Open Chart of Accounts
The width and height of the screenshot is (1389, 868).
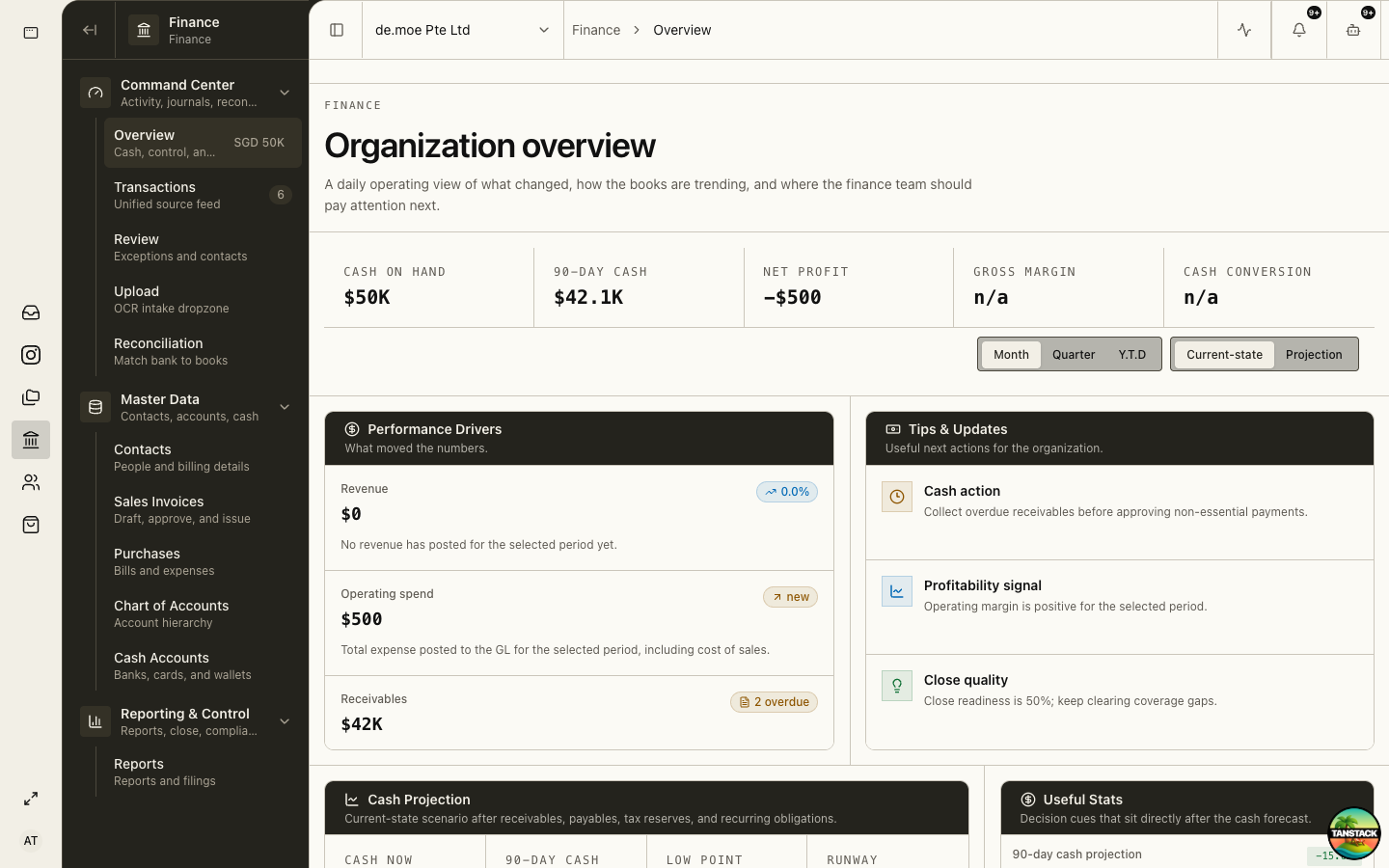(203, 613)
